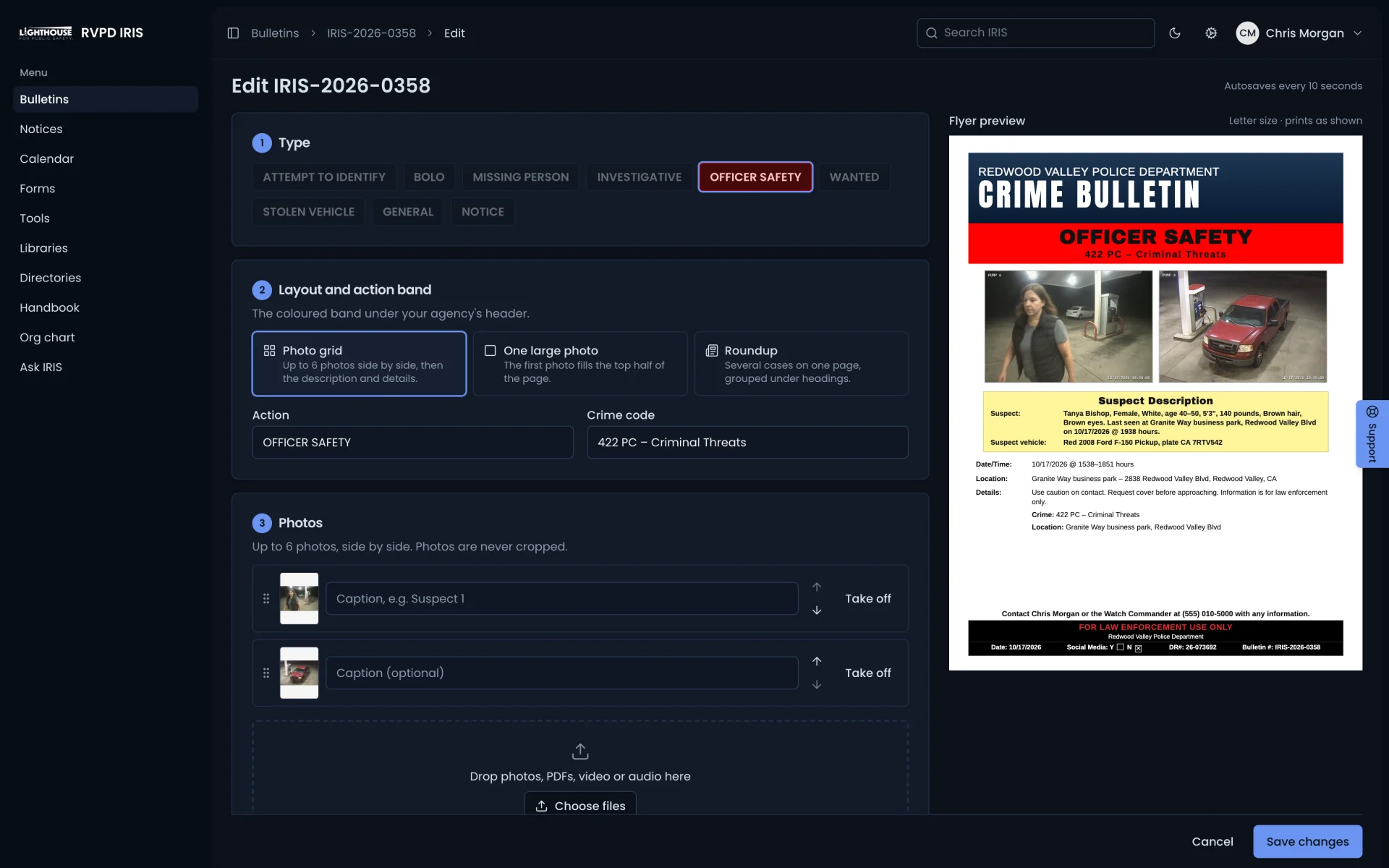Viewport: 1389px width, 868px height.
Task: Open settings gear icon
Action: (x=1211, y=33)
